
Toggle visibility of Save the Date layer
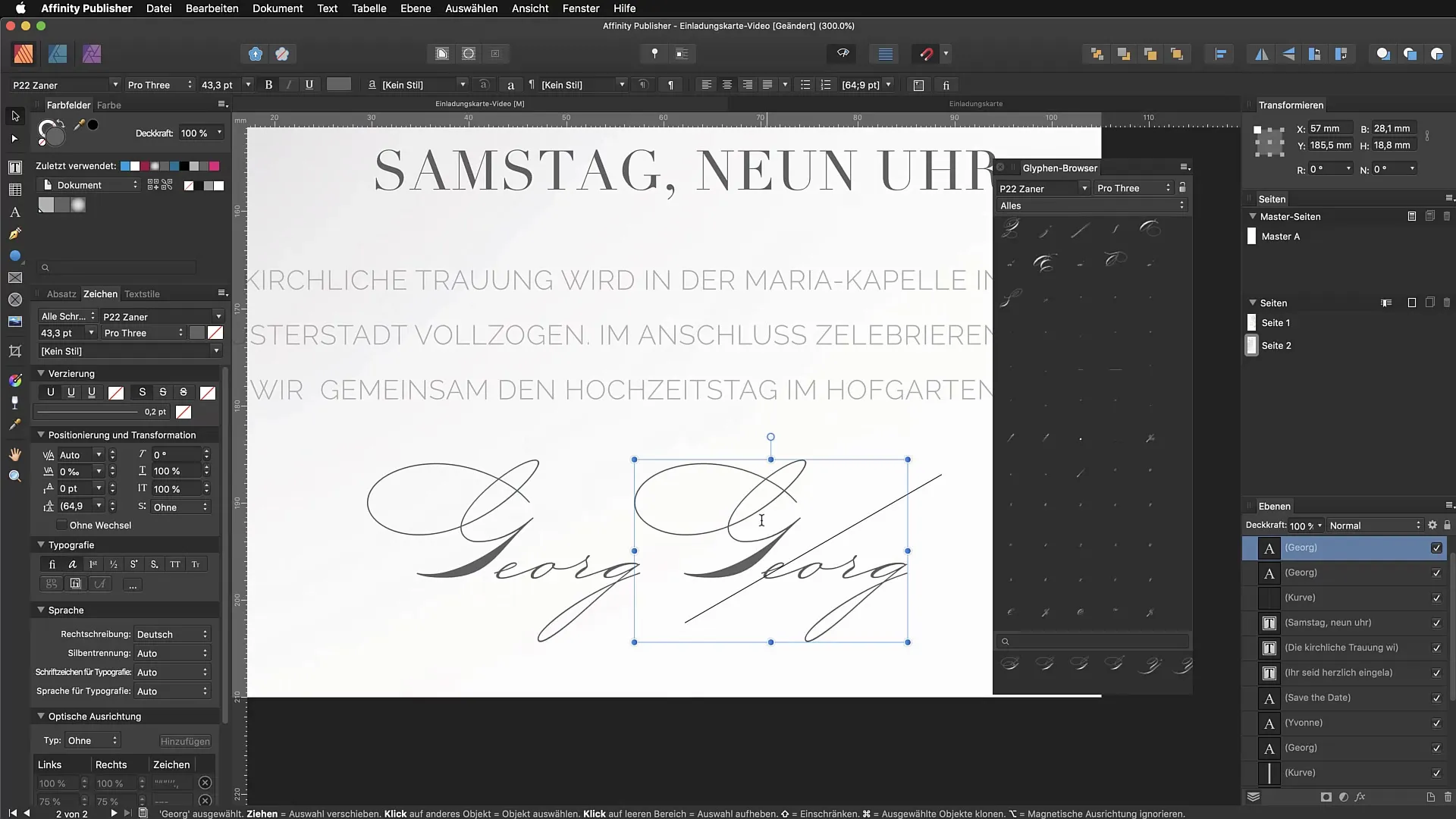1436,698
